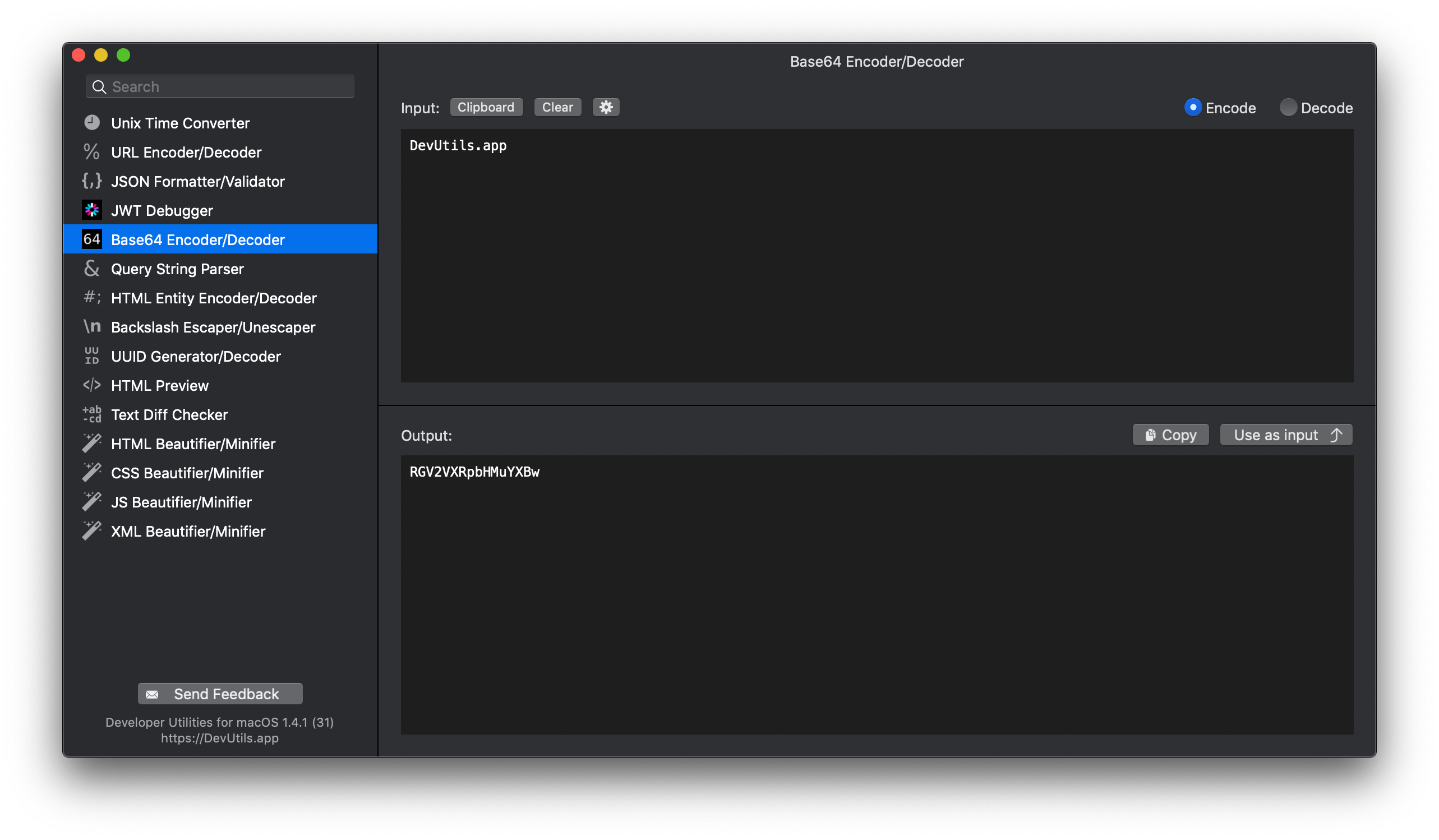The height and width of the screenshot is (840, 1439).
Task: Click the CSS Beautifier magic wand icon
Action: click(x=92, y=472)
